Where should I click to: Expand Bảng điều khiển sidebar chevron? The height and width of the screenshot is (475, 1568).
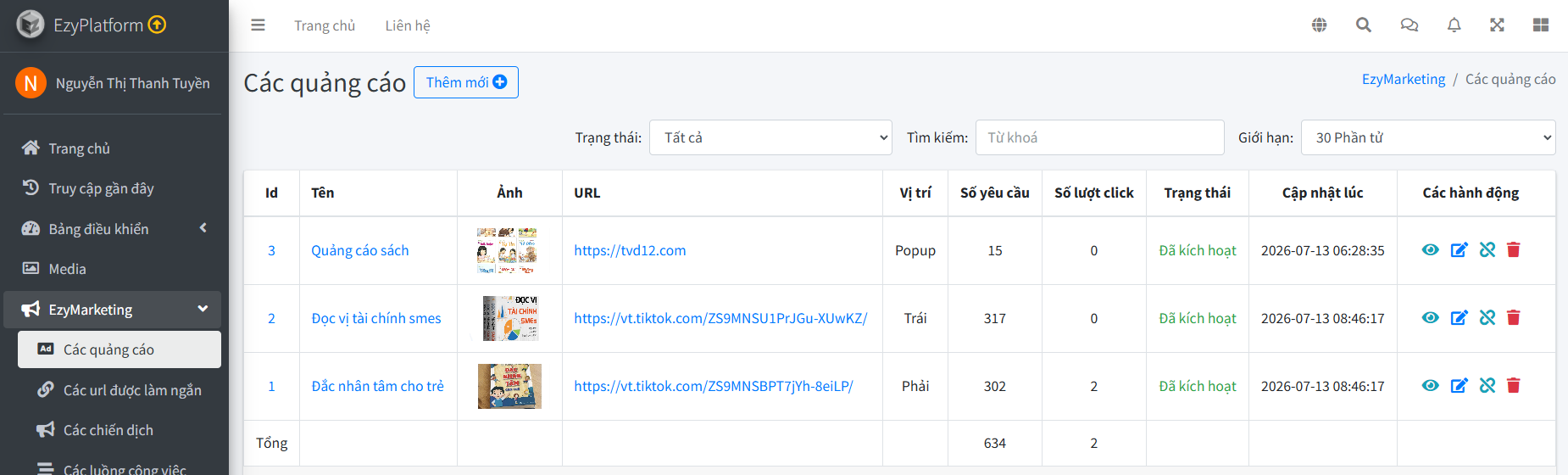(203, 228)
